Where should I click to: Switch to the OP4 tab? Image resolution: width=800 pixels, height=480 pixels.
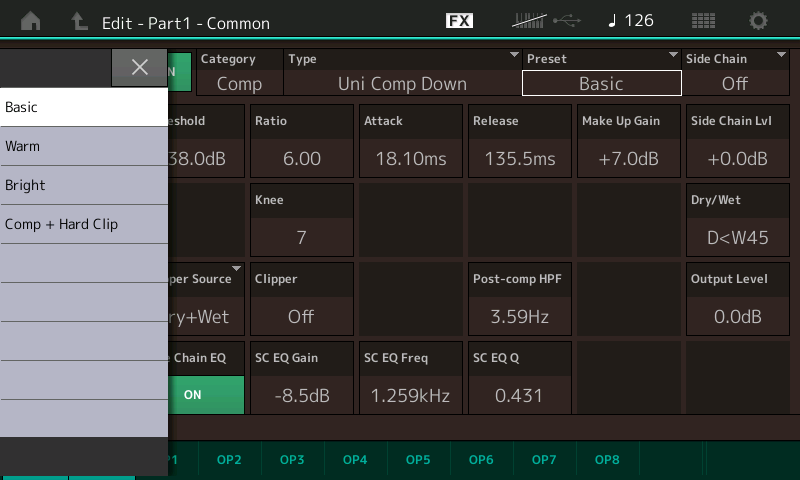click(355, 460)
